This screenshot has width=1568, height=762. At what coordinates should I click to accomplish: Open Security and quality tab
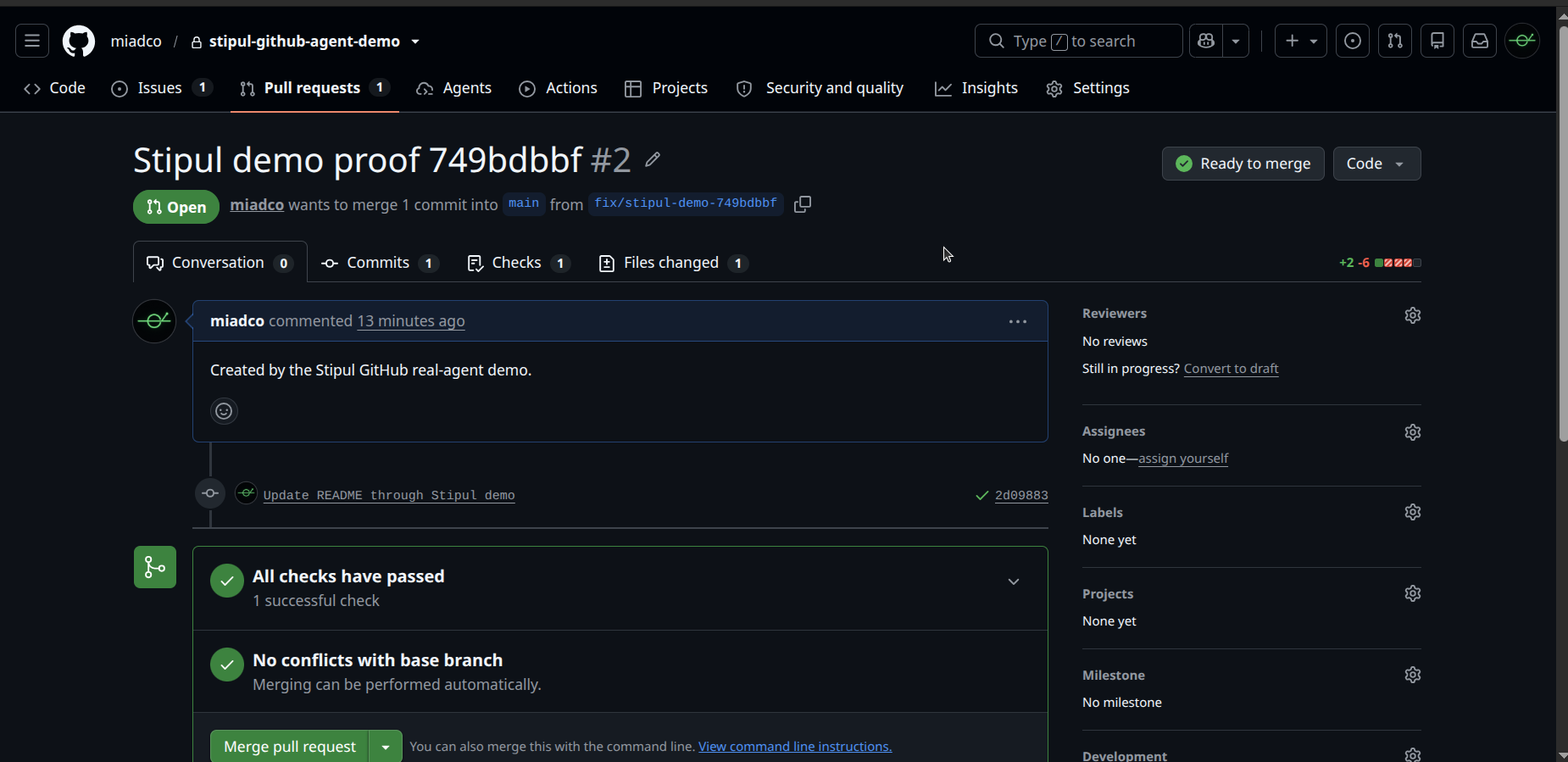tap(820, 88)
